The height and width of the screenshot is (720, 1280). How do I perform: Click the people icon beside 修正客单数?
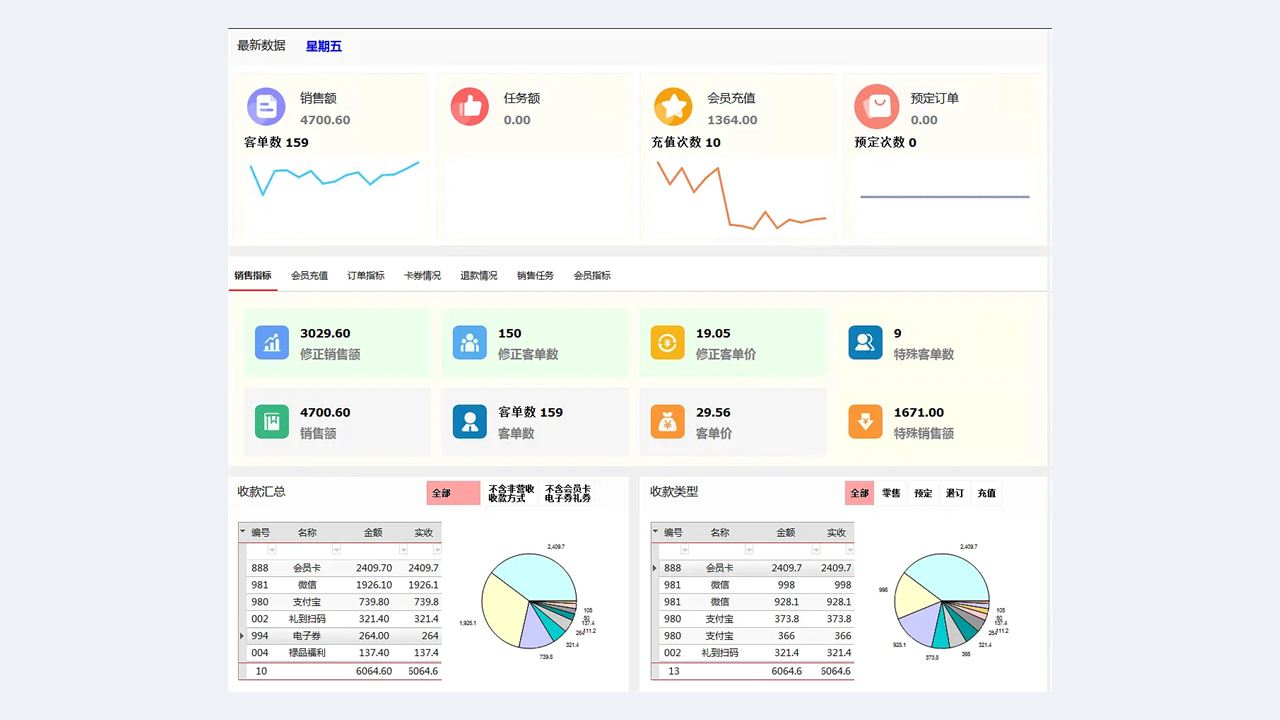(469, 343)
